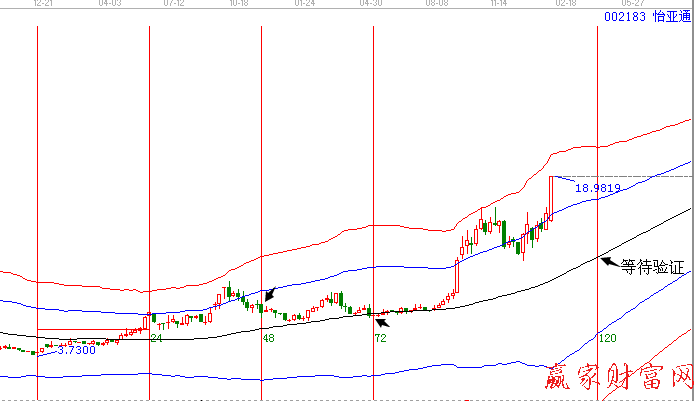The image size is (700, 401).
Task: Click the 12-21 date on time axis
Action: [44, 4]
